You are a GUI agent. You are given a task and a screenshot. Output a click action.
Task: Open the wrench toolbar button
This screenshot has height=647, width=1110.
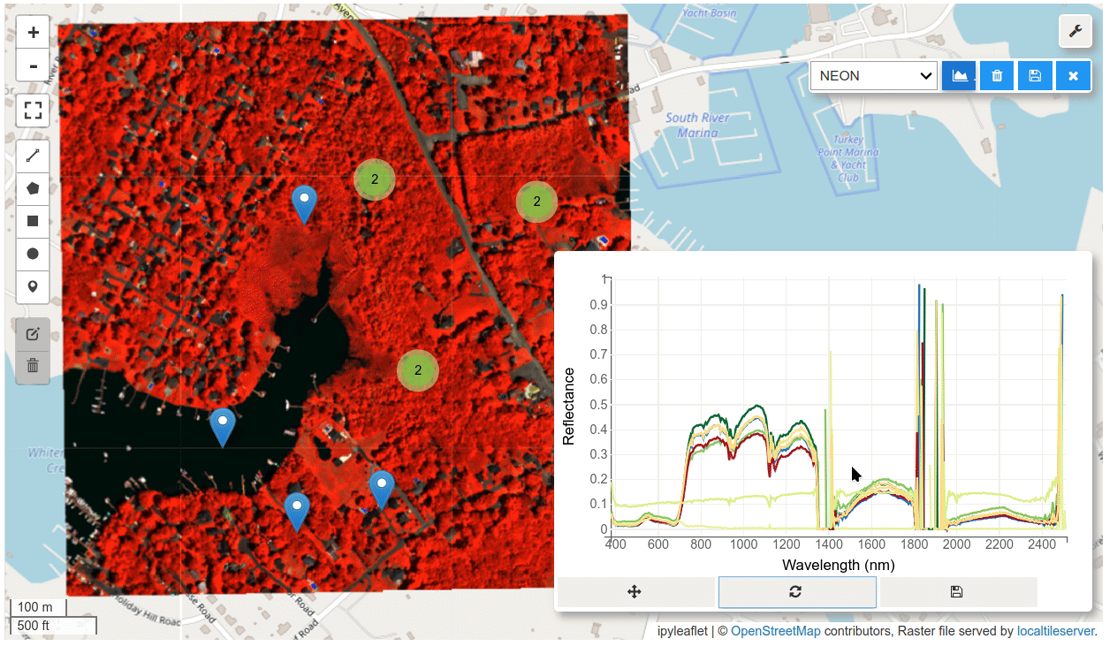tap(1075, 31)
